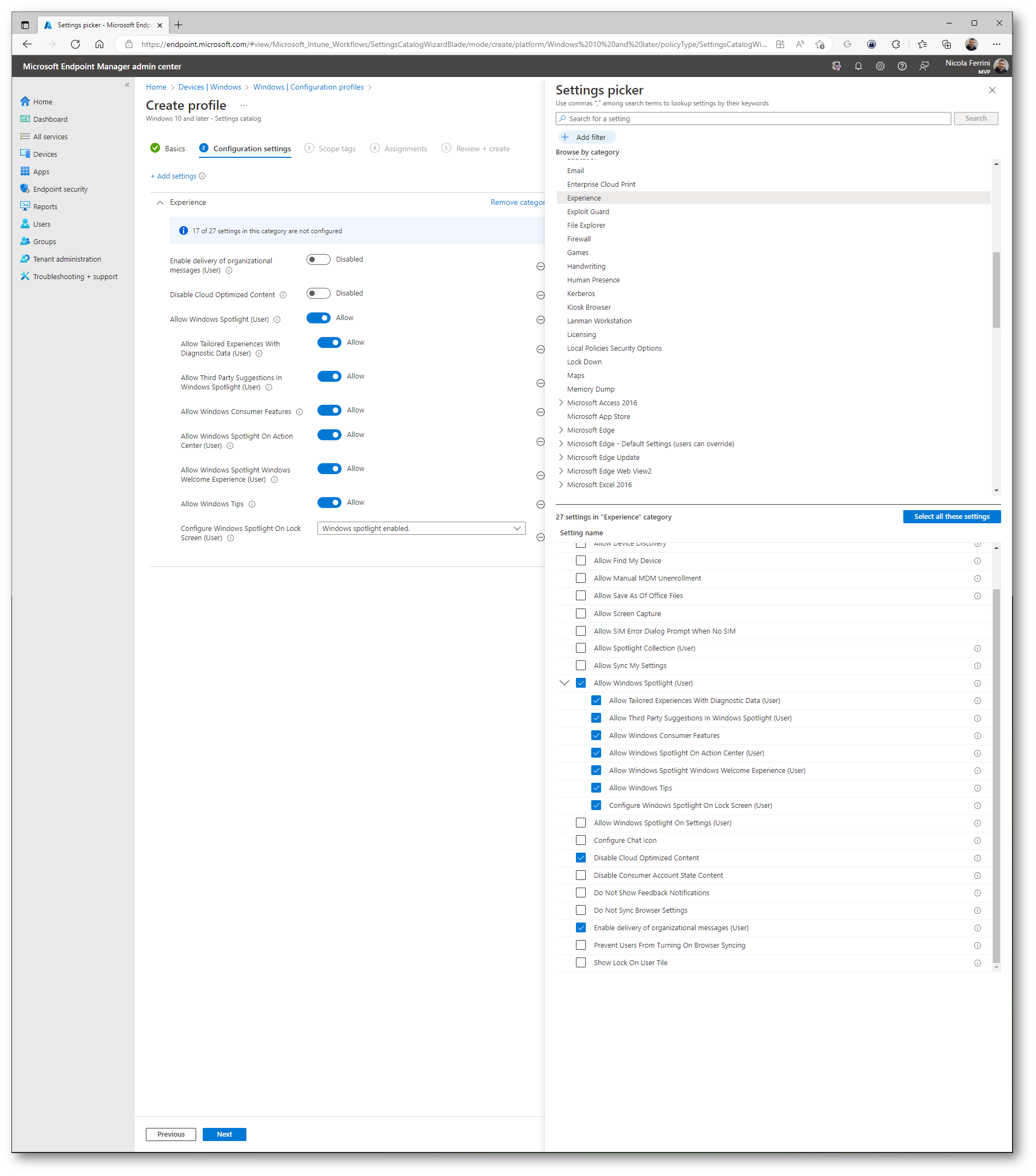Check Show Lock On User Tile

click(x=581, y=962)
